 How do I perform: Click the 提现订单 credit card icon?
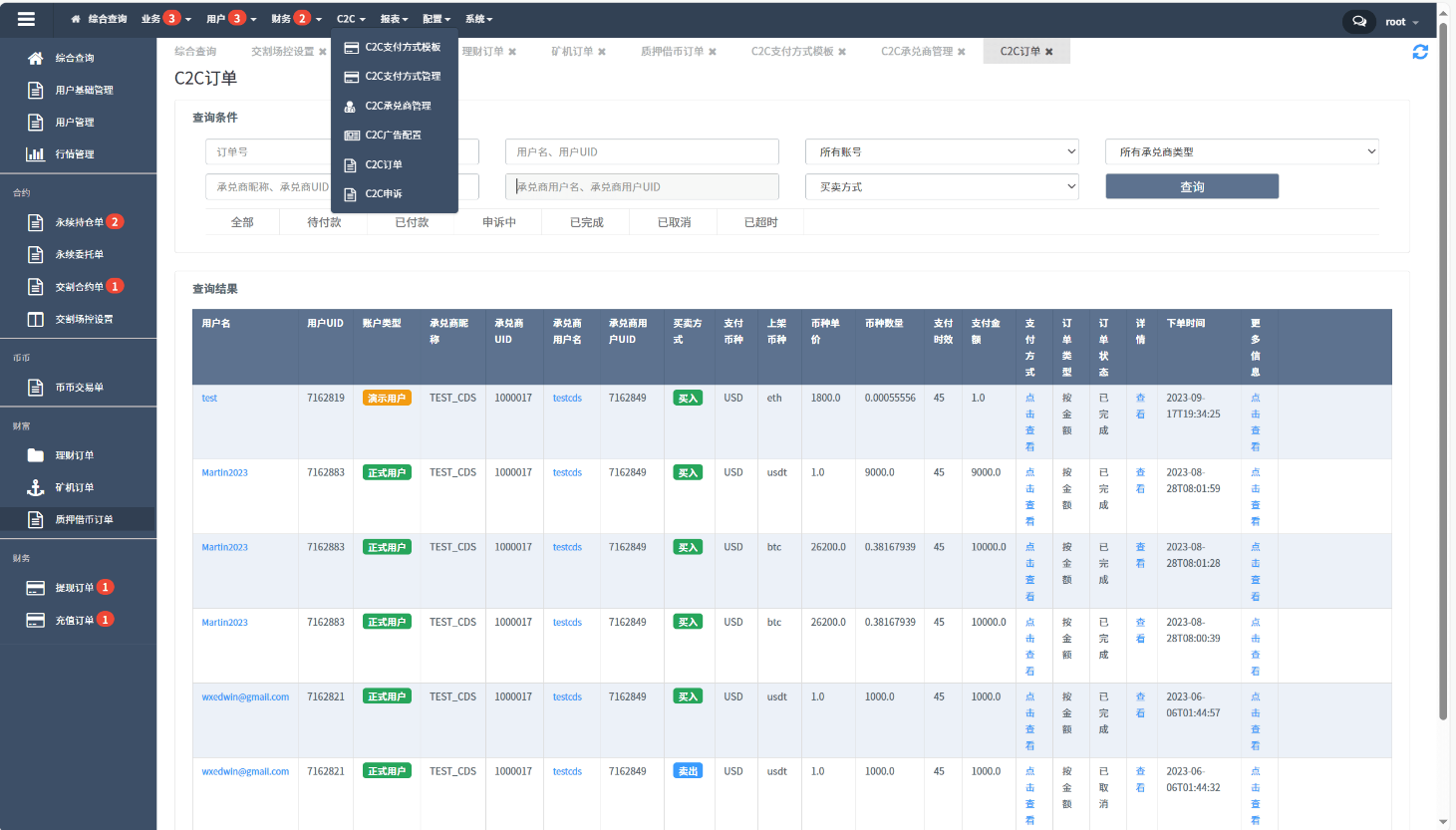pos(35,588)
